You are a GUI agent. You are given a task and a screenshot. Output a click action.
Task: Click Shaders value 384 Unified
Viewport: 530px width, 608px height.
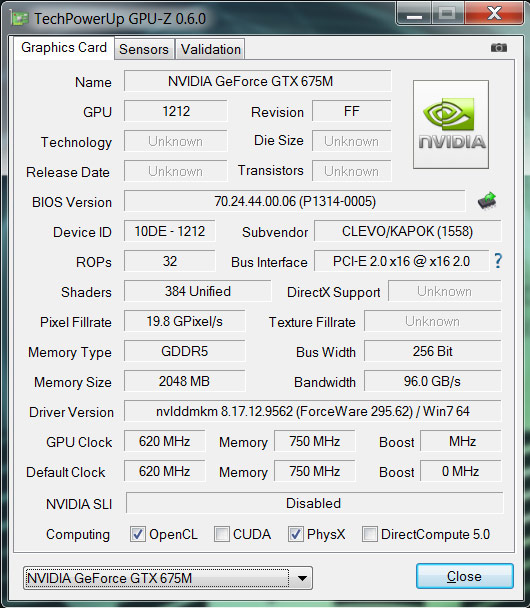[x=197, y=291]
